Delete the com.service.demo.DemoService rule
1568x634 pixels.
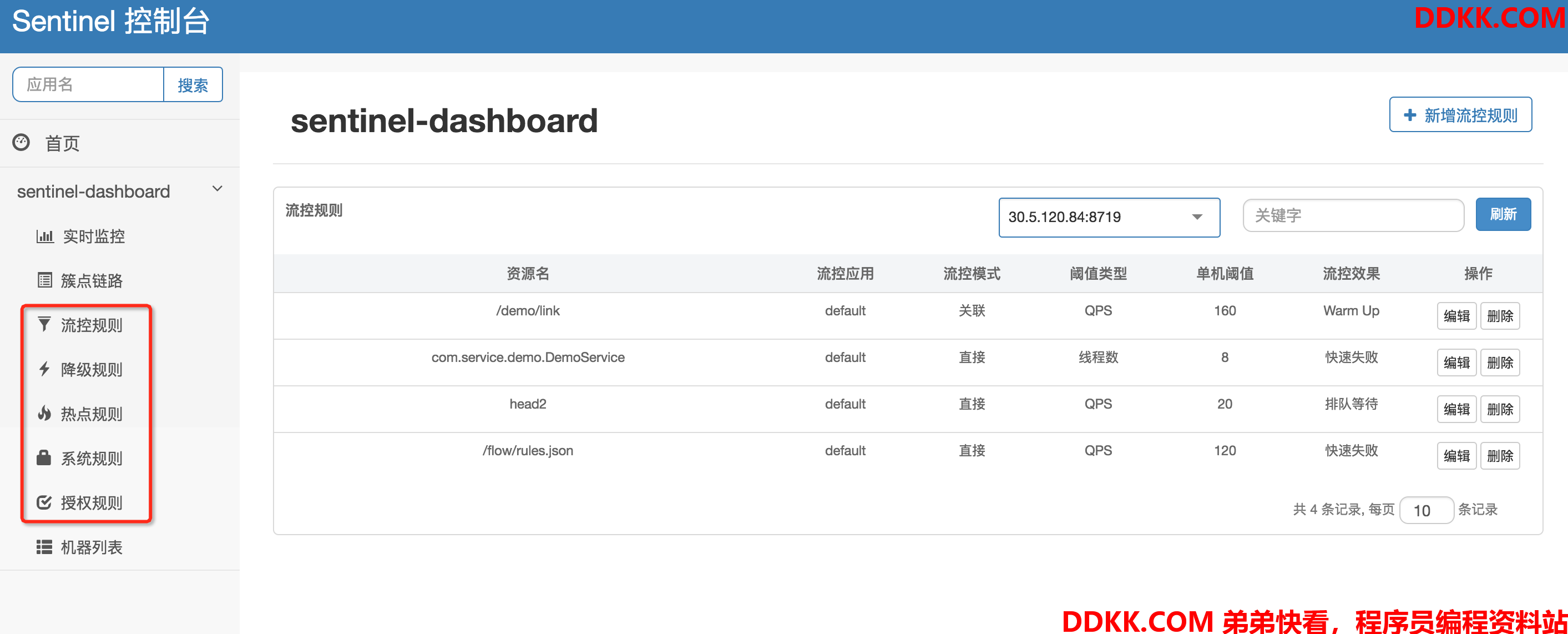(x=1500, y=363)
